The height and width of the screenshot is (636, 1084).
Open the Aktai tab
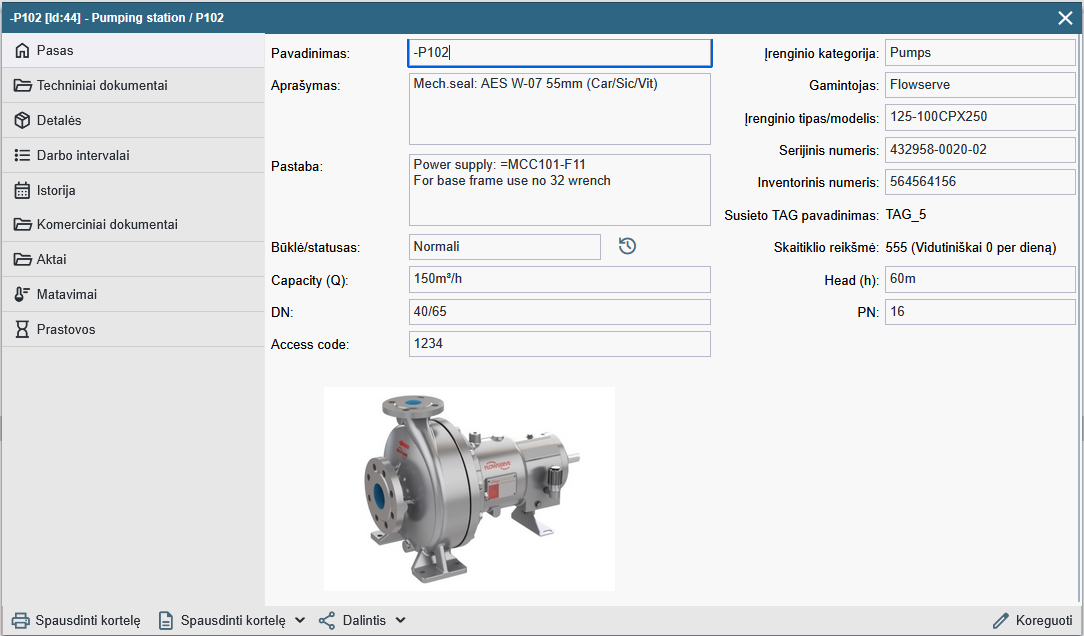(133, 260)
